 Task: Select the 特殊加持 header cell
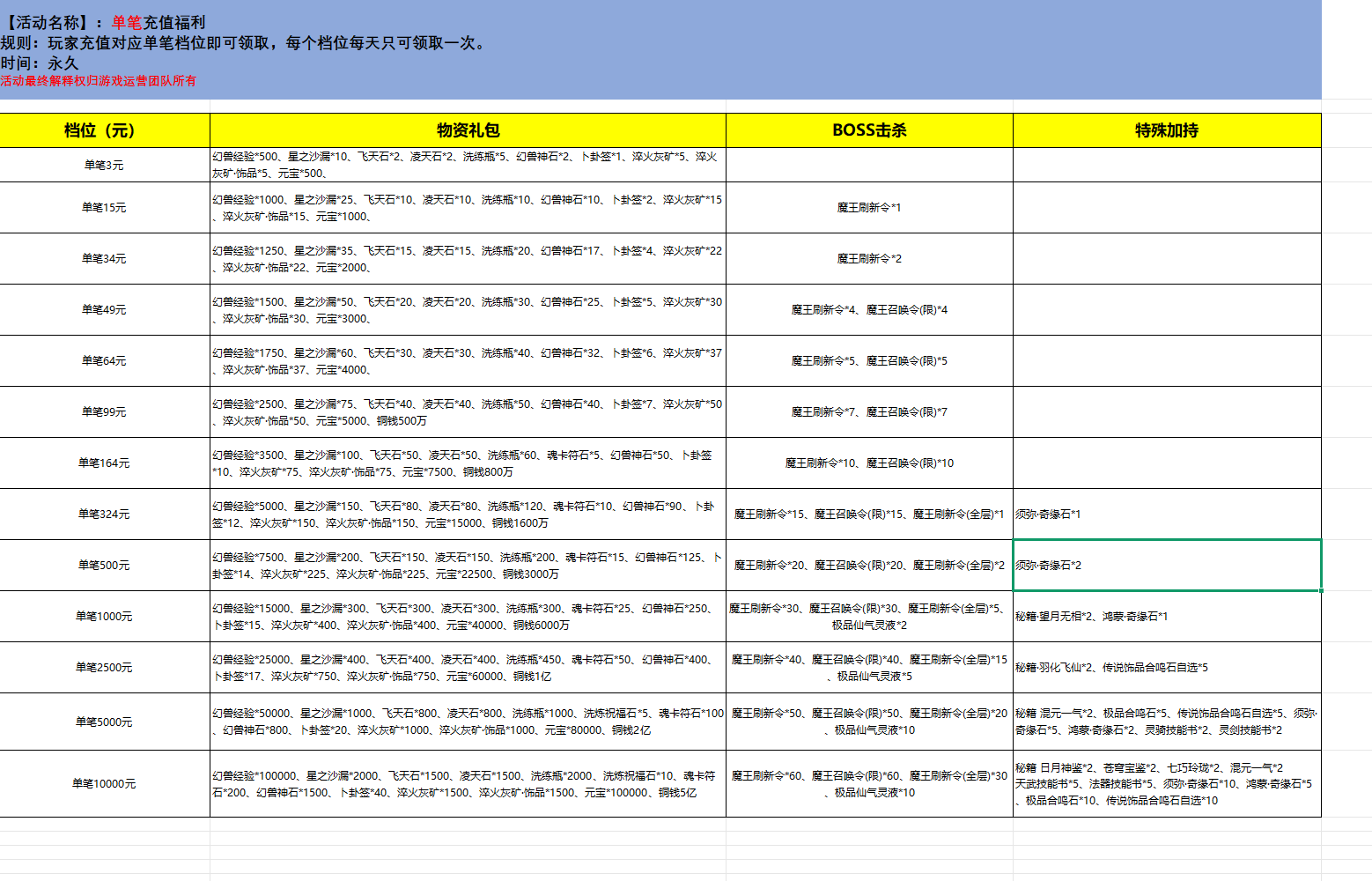coord(1167,130)
